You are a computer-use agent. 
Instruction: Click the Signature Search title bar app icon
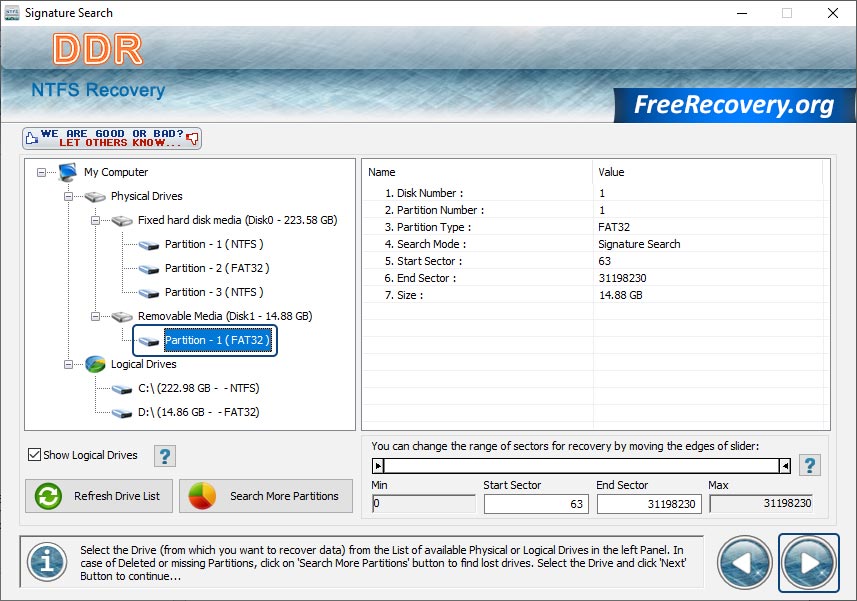tap(11, 13)
